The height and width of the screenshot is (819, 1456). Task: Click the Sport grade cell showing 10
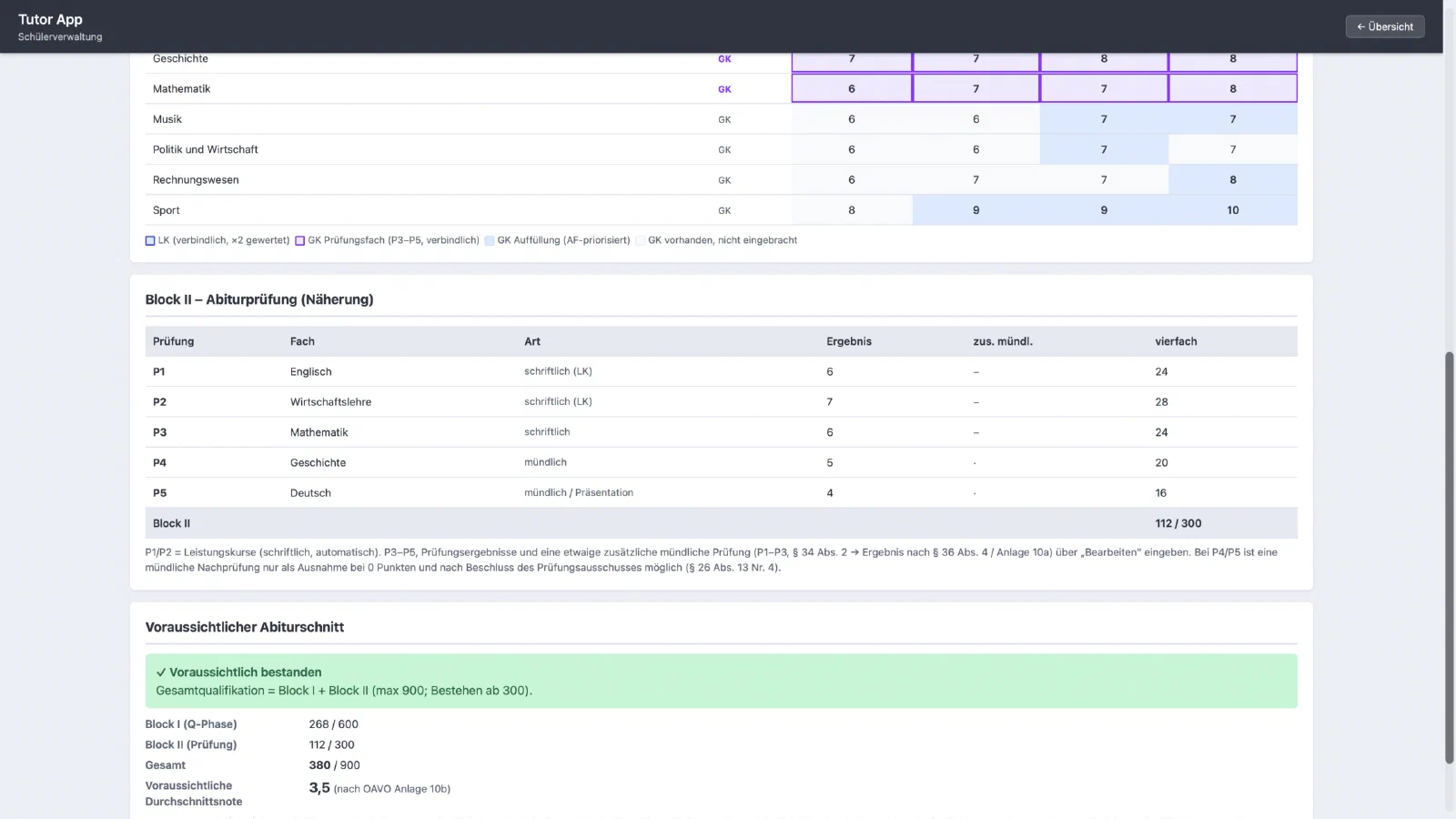1233,210
